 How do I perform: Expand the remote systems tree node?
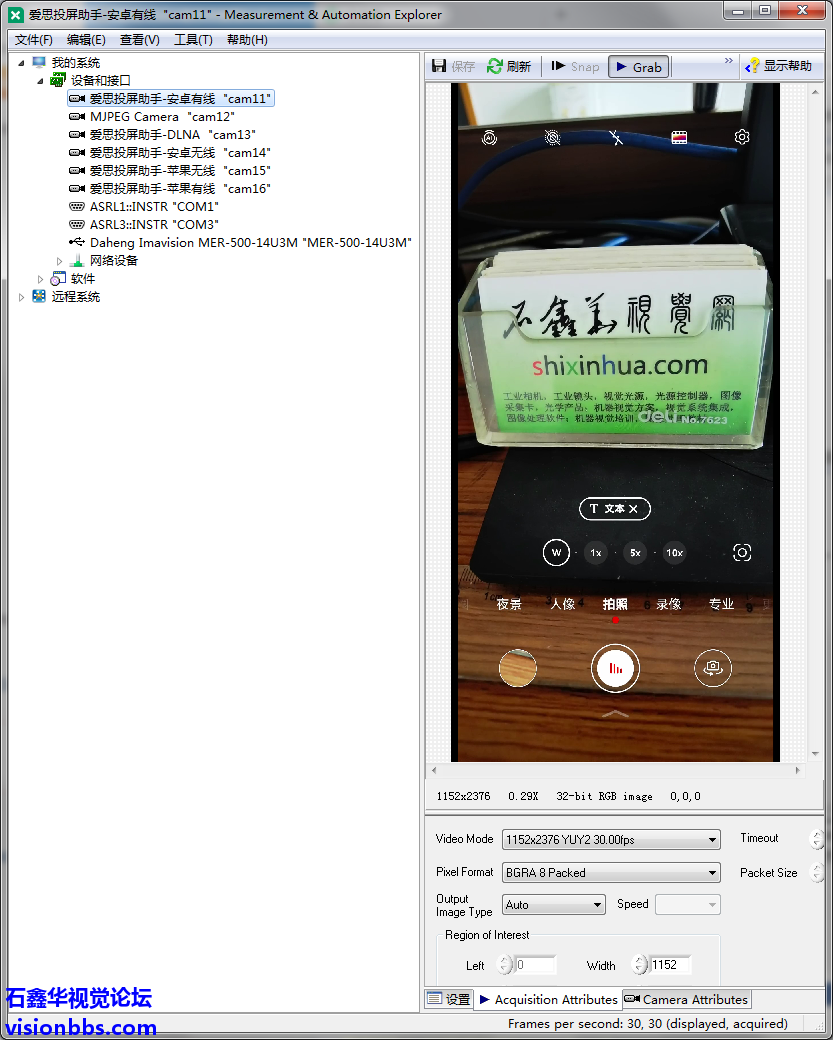(22, 297)
